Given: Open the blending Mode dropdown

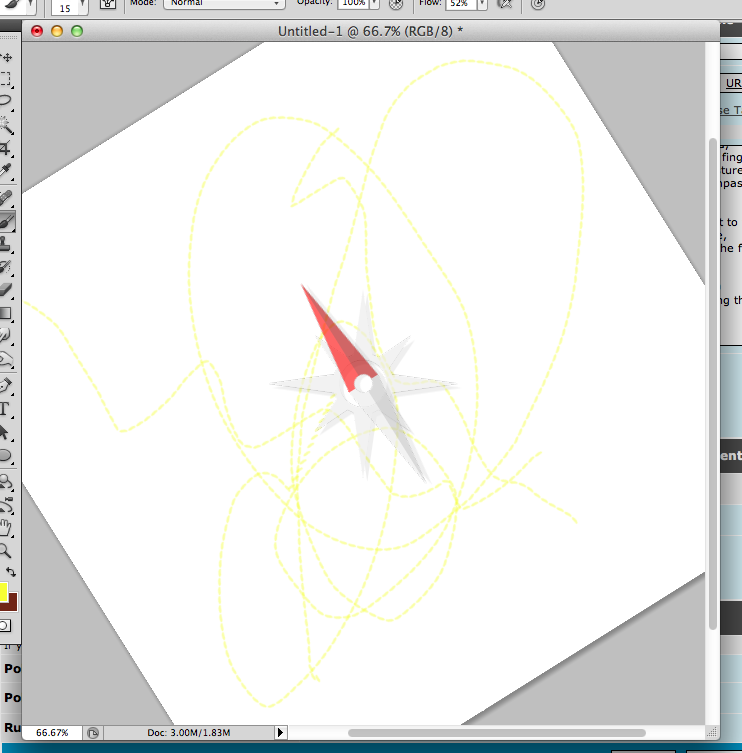Looking at the screenshot, I should tap(223, 4).
